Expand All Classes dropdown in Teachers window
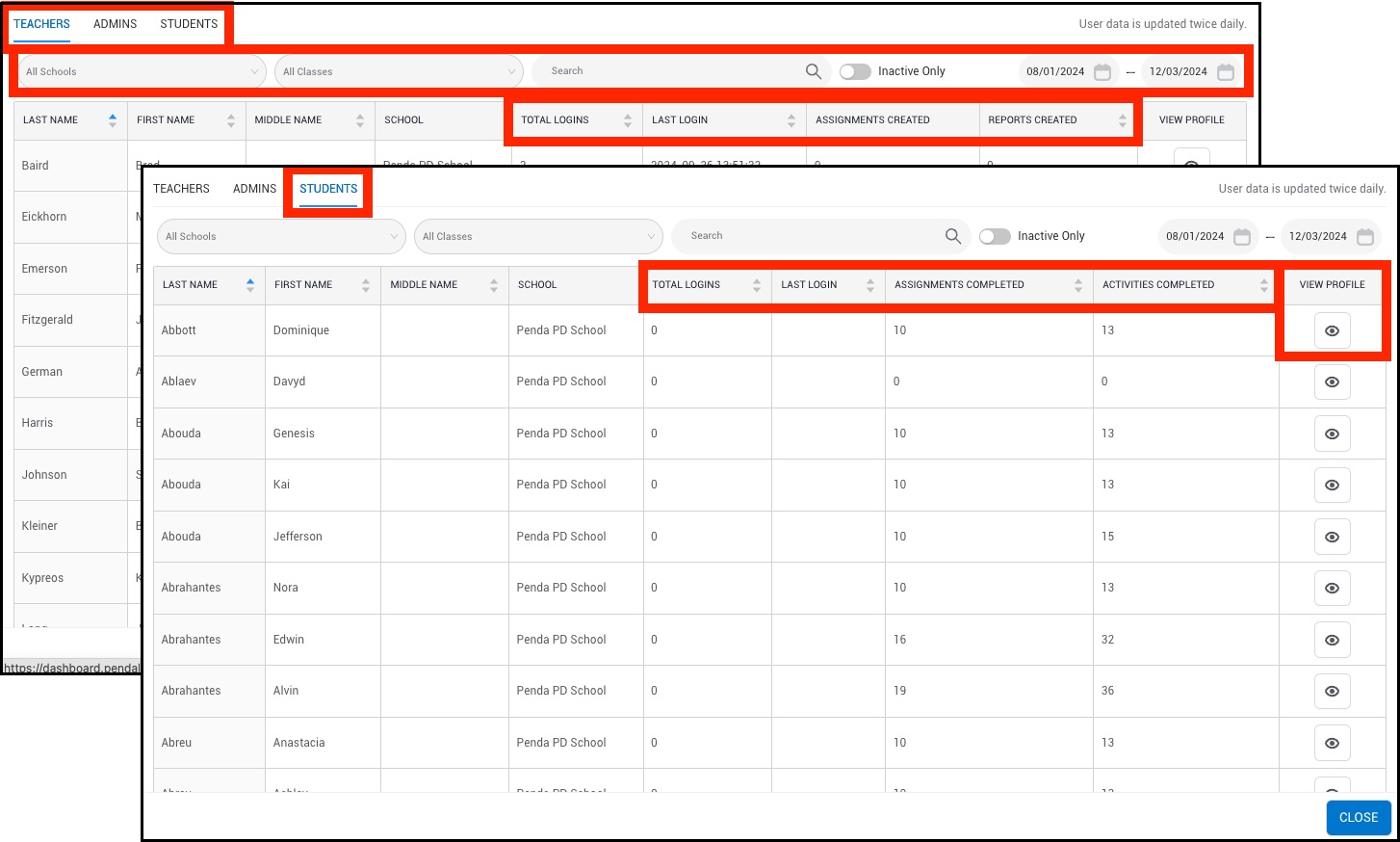Viewport: 1400px width, 842px height. click(x=399, y=71)
